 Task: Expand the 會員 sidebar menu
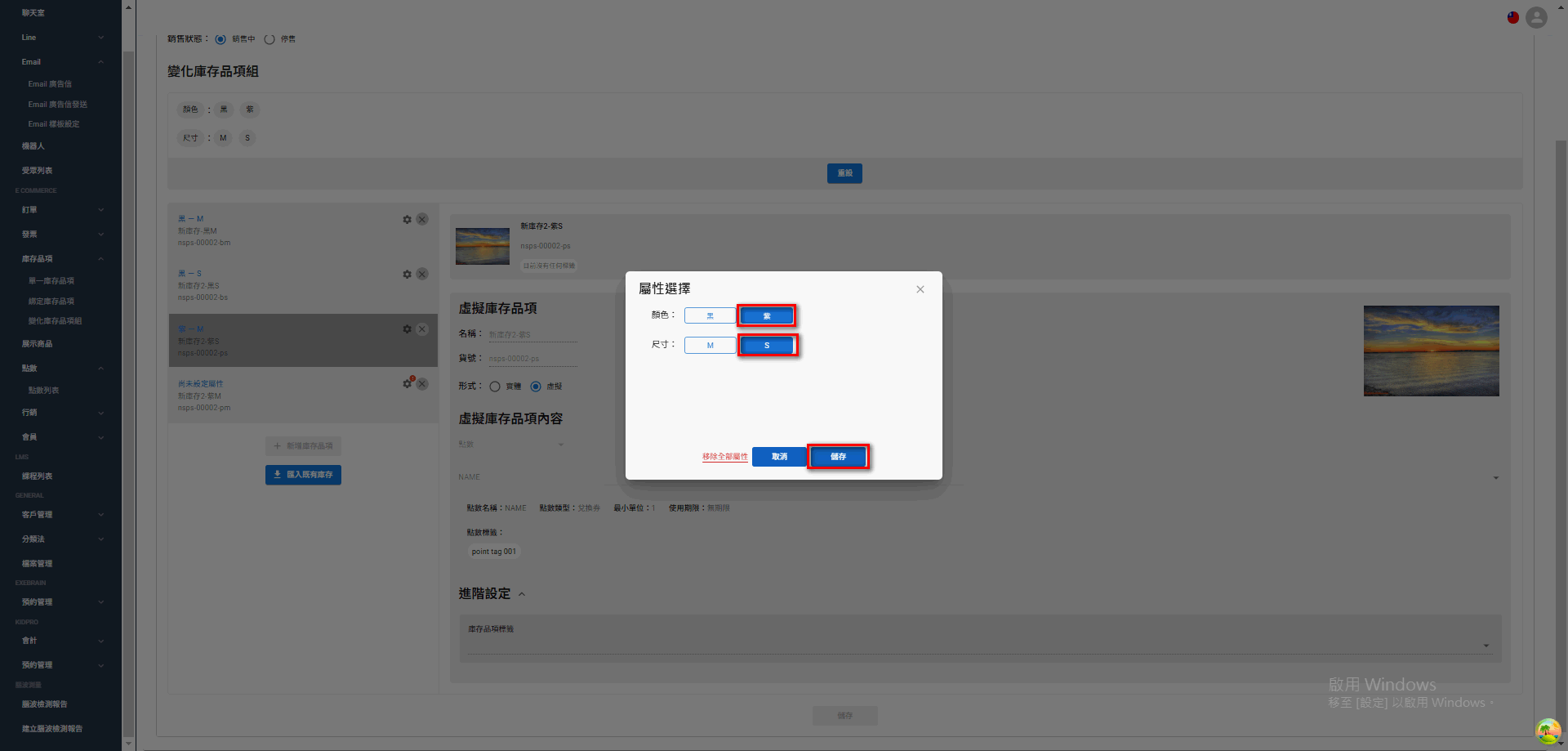[61, 437]
